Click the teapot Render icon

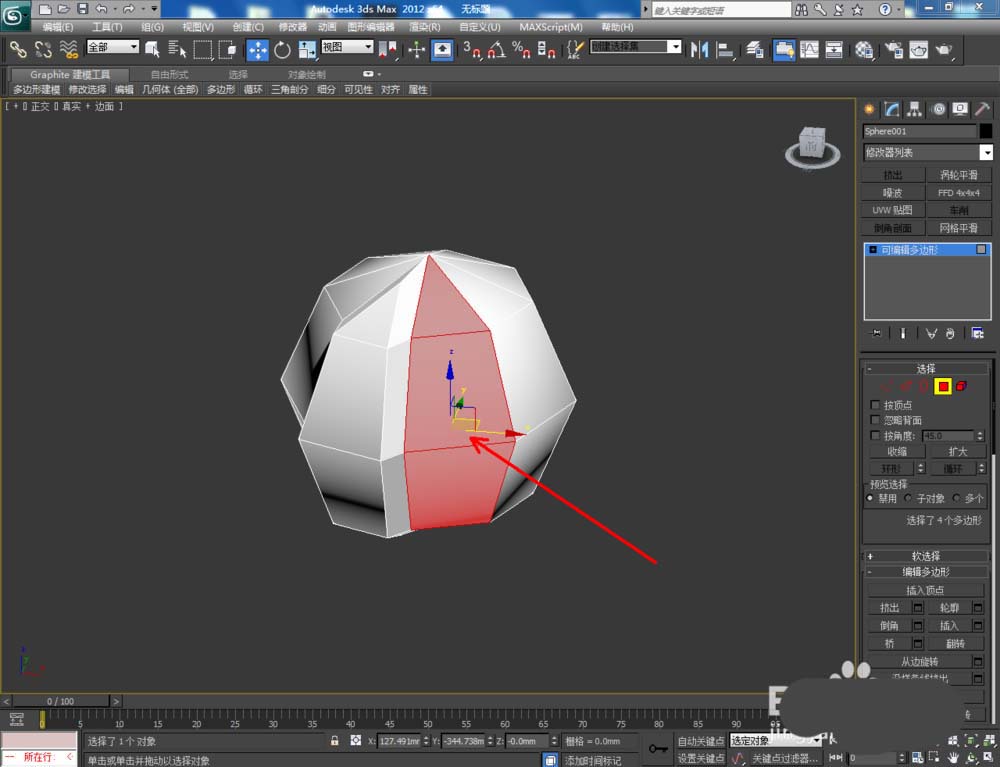pos(942,49)
